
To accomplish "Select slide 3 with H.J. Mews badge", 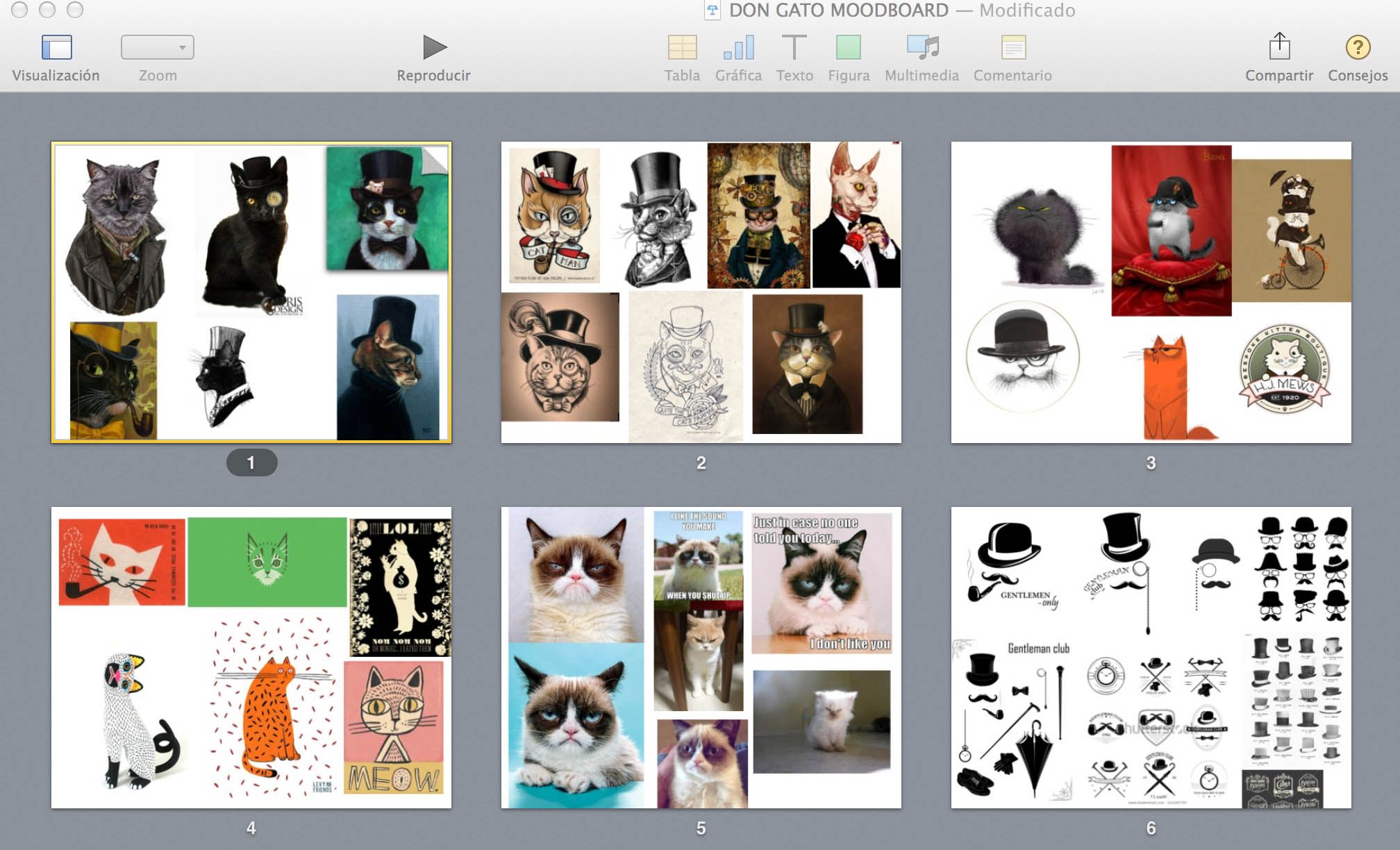I will (1151, 292).
